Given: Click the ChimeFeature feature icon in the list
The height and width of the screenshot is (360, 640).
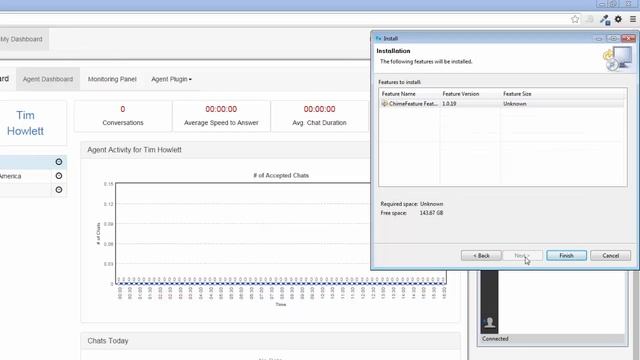Looking at the screenshot, I should 384,104.
